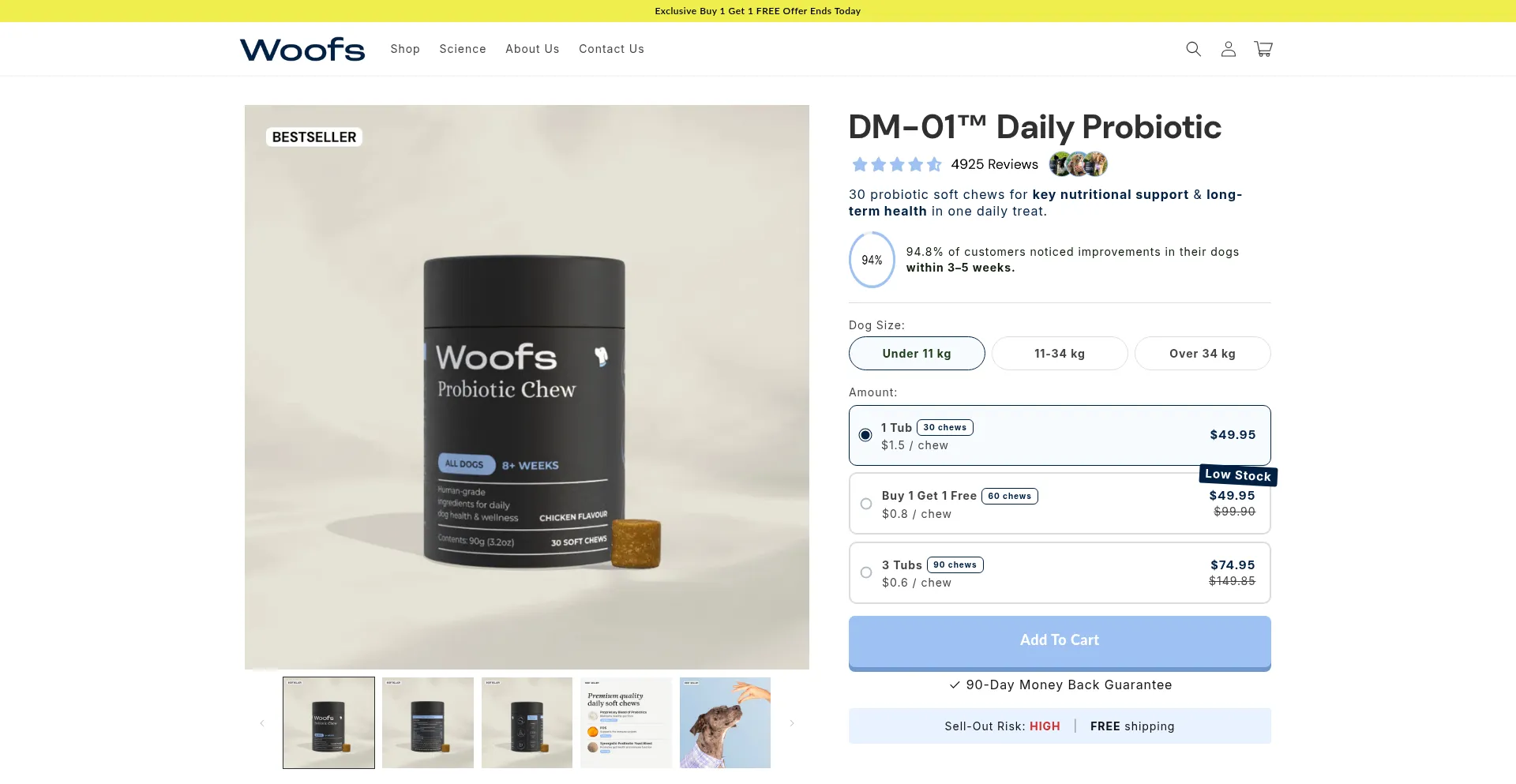This screenshot has height=784, width=1516.
Task: Open the search icon in header
Action: pos(1193,49)
